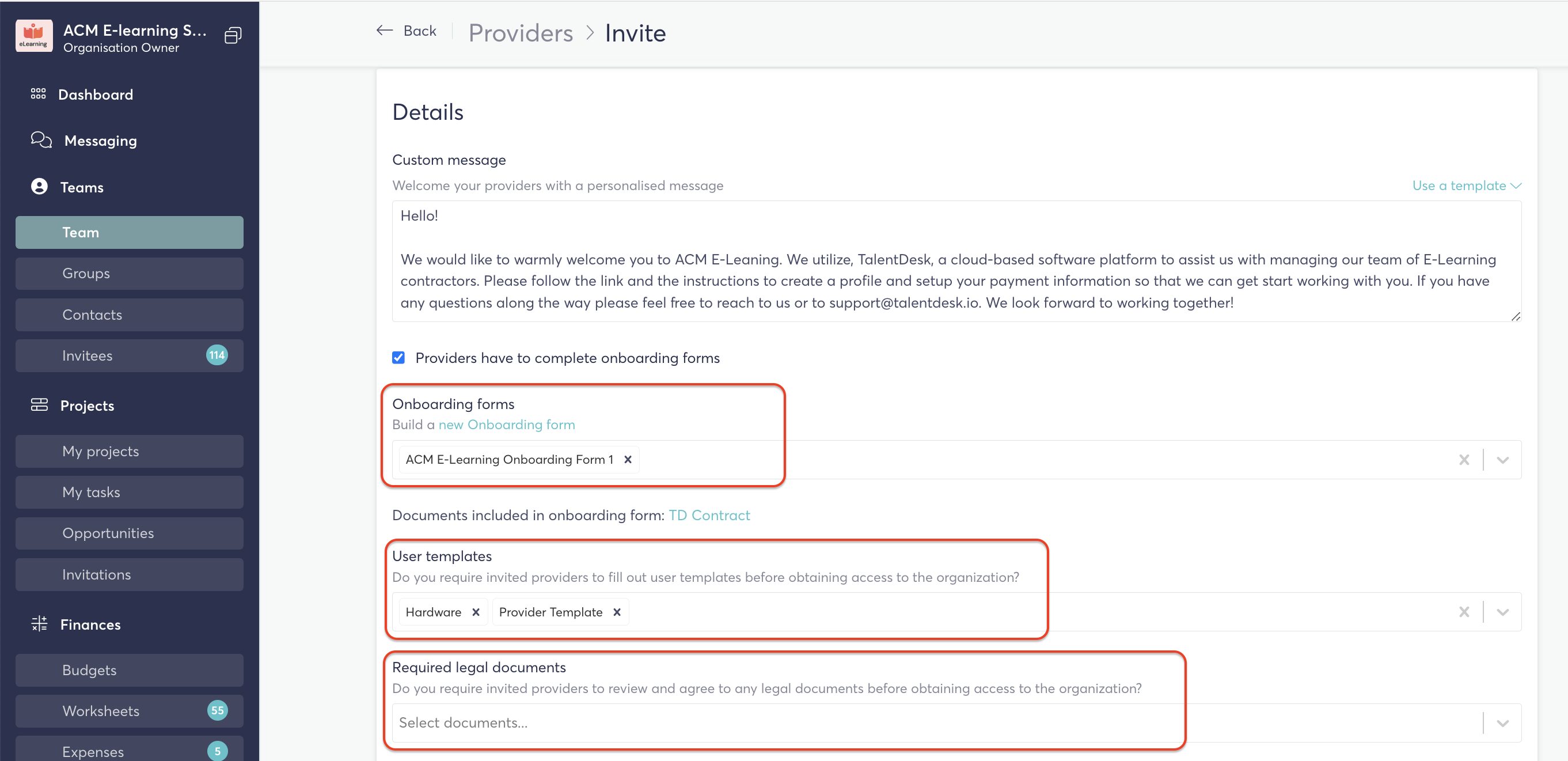Viewport: 1568px width, 761px height.
Task: Click the Projects stack icon
Action: point(40,404)
